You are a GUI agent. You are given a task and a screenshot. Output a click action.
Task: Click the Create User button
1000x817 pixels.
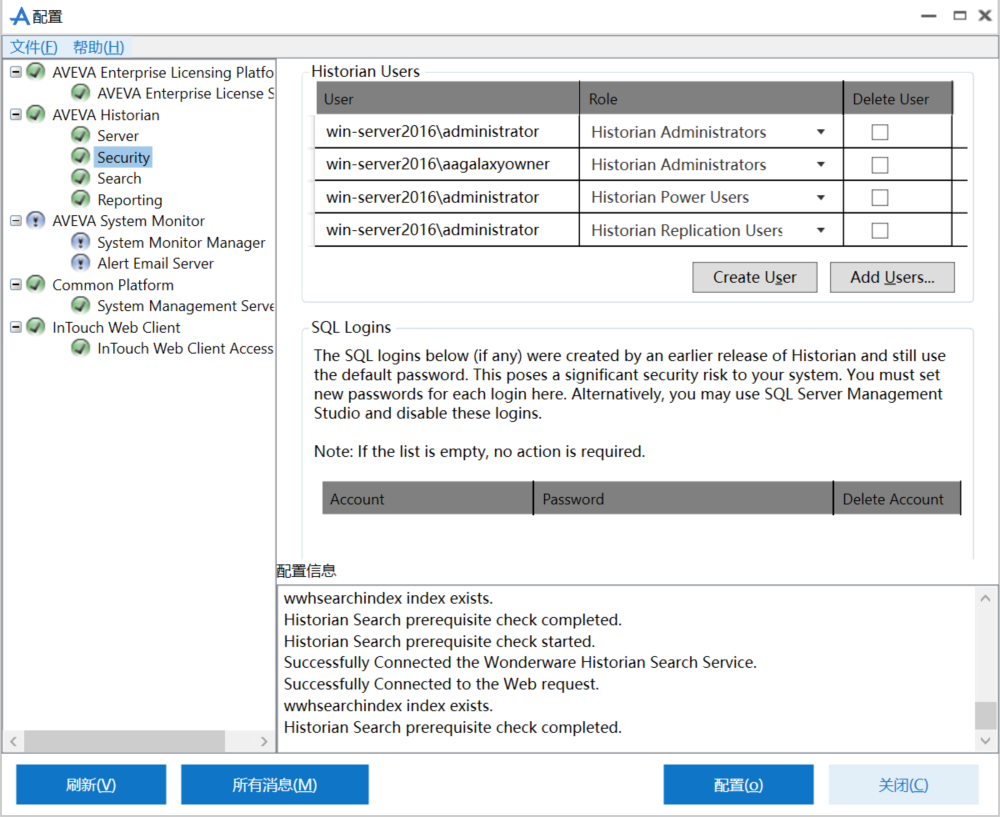pyautogui.click(x=754, y=277)
